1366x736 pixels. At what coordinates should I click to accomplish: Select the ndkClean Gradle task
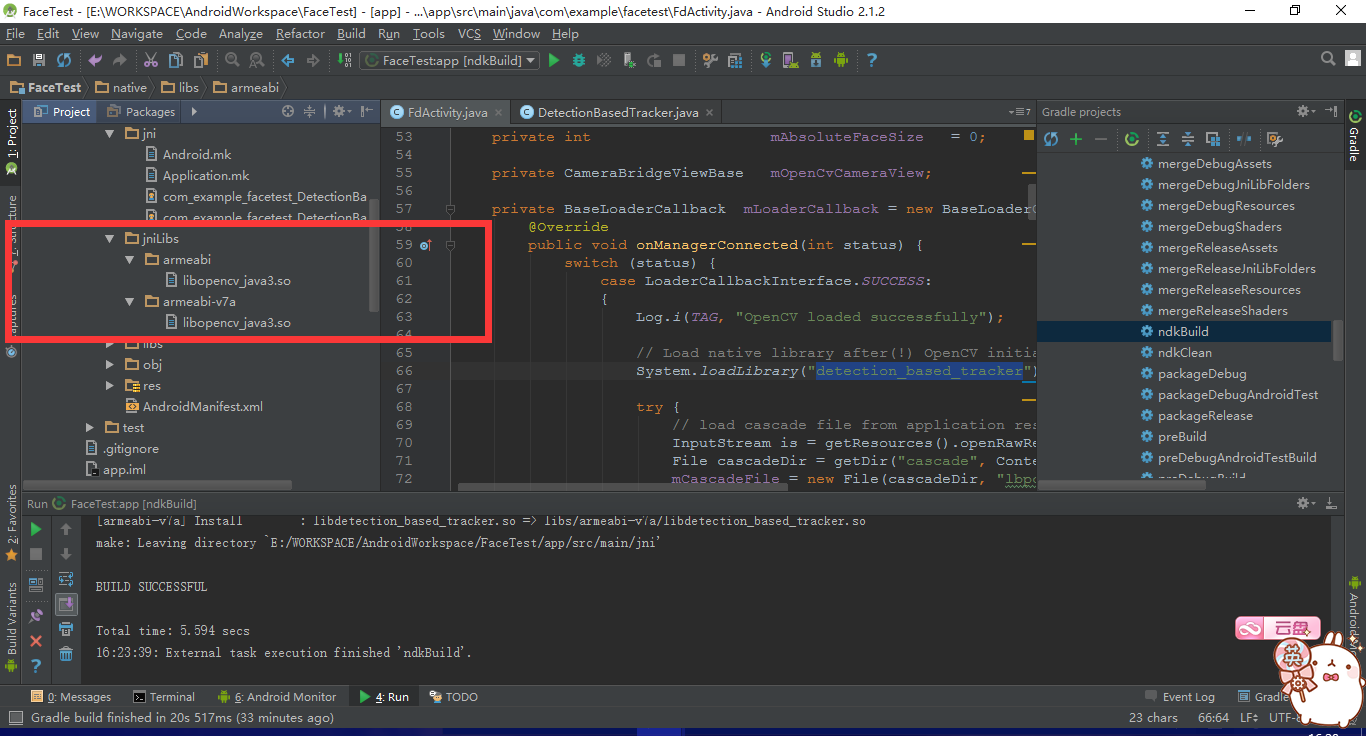click(1185, 353)
